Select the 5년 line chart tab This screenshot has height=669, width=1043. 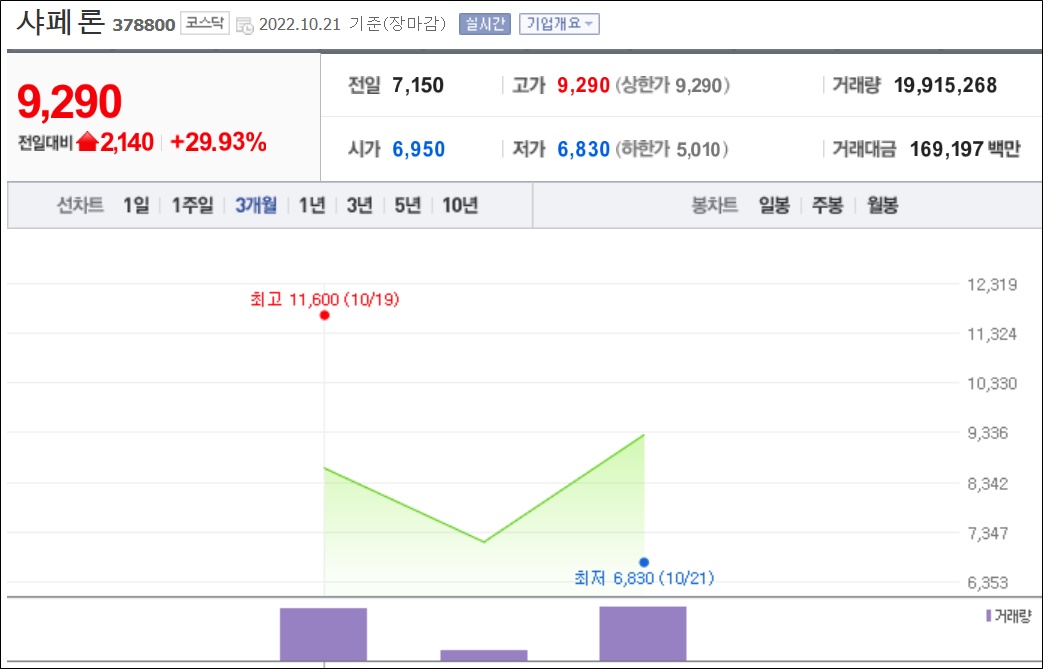coord(407,205)
